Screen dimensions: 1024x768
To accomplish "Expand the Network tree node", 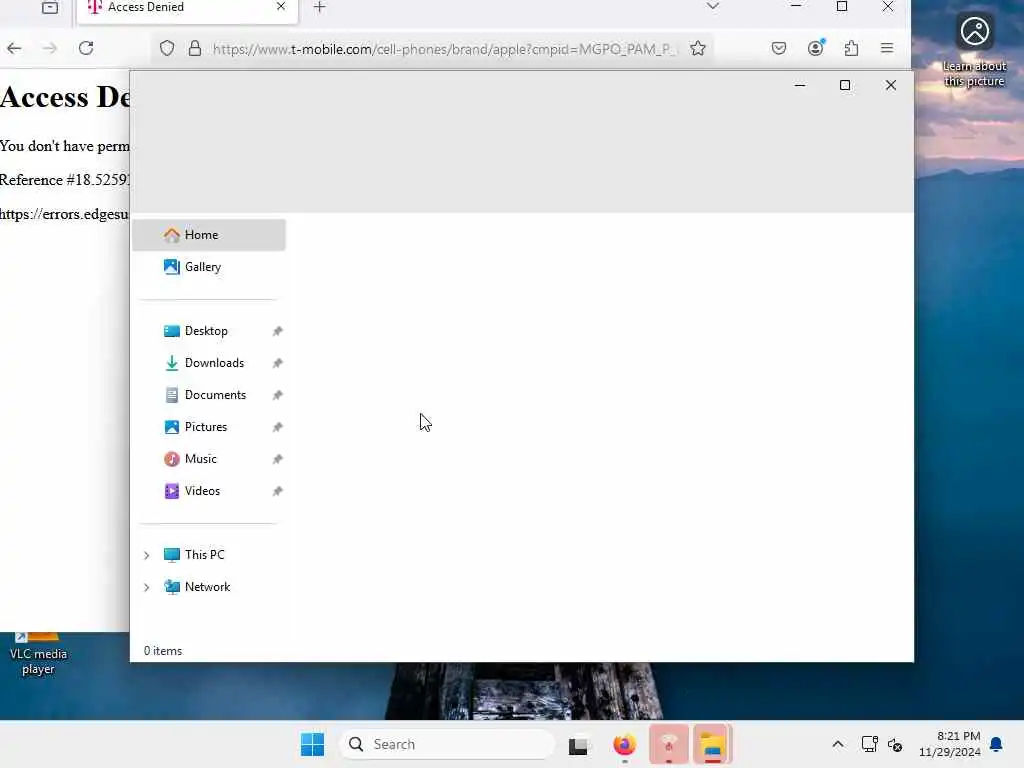I will pyautogui.click(x=147, y=587).
